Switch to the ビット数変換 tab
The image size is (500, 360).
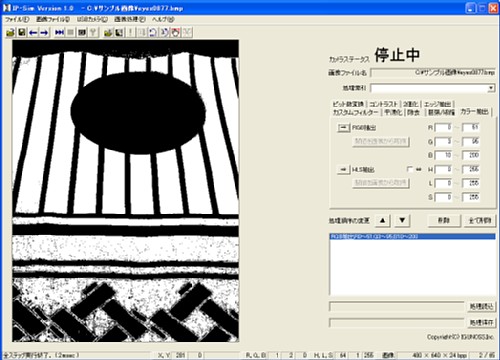348,104
